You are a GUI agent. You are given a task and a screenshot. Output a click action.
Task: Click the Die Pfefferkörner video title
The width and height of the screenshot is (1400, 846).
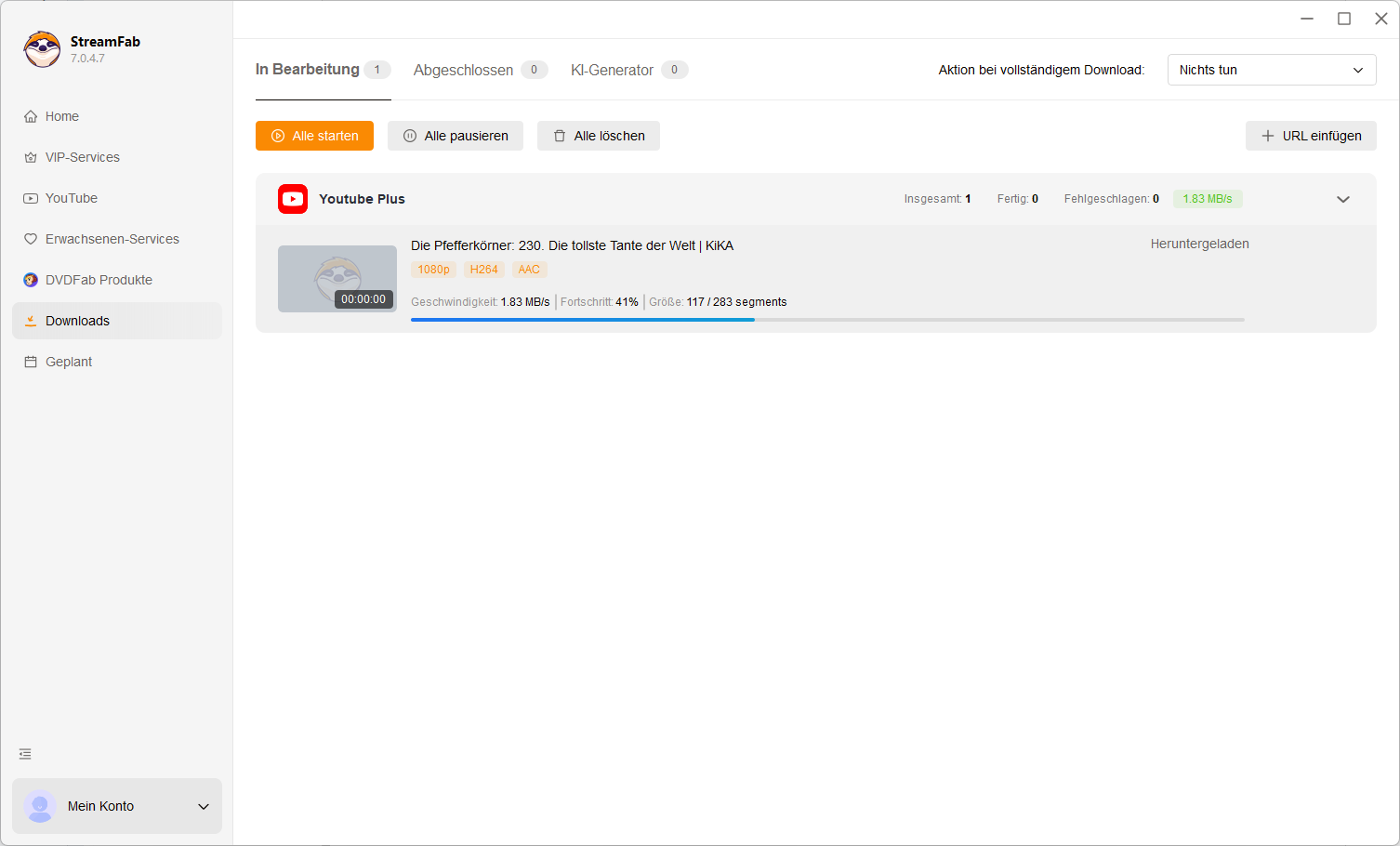[573, 245]
